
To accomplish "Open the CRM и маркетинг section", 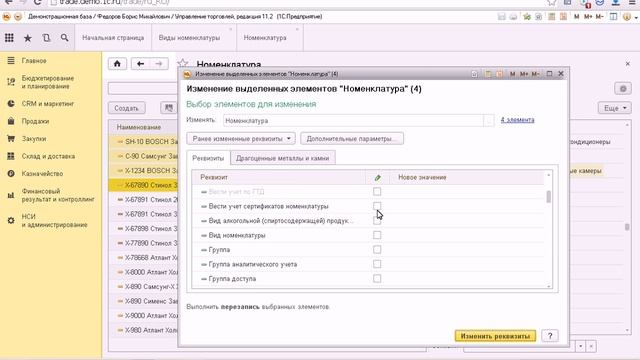I will tap(48, 104).
